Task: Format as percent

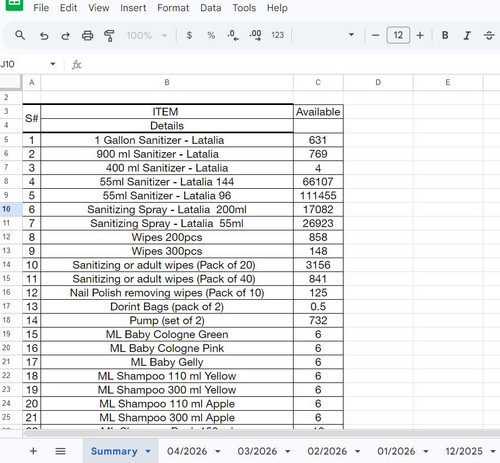Action: pyautogui.click(x=211, y=35)
